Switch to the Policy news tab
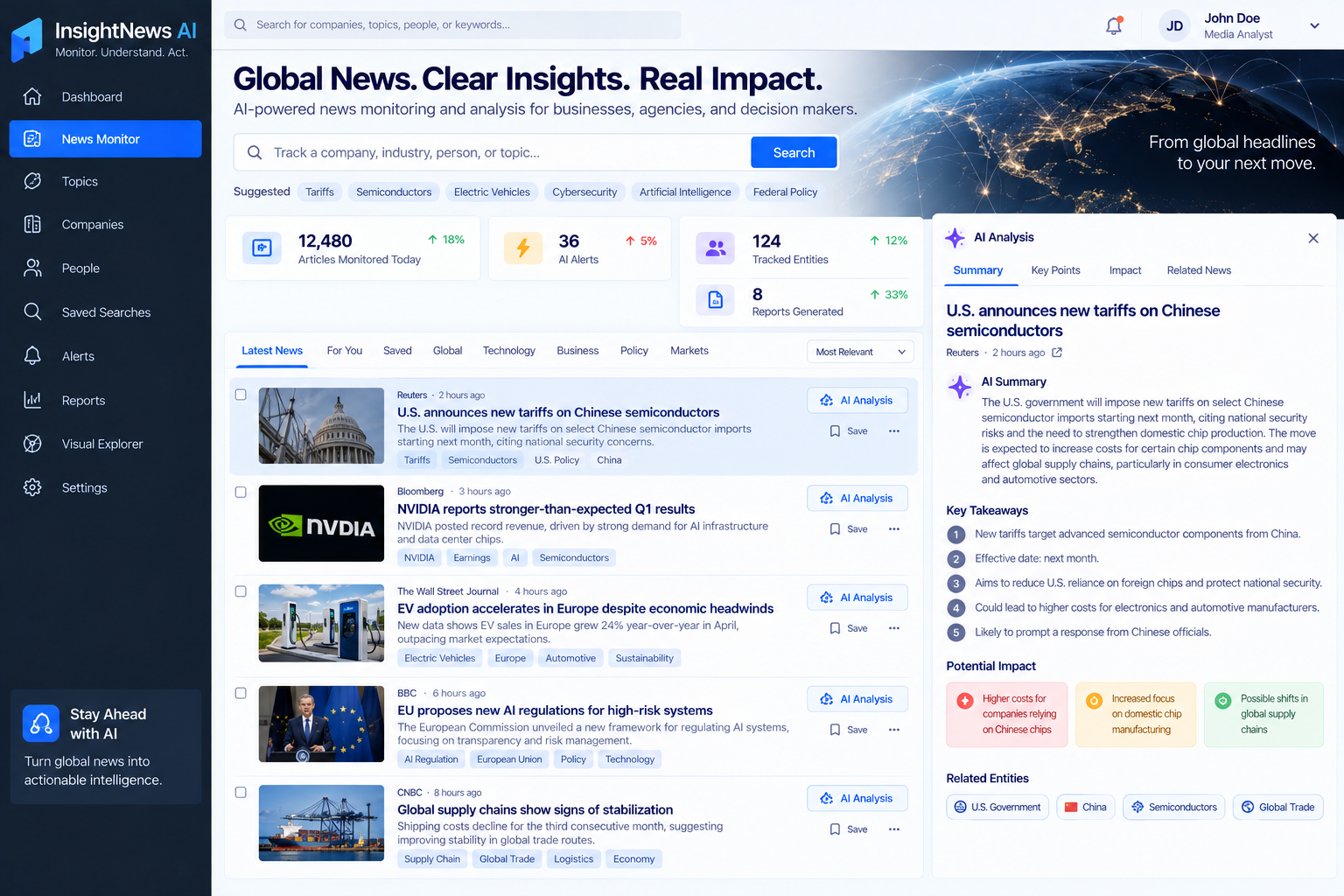Image resolution: width=1344 pixels, height=896 pixels. (634, 351)
